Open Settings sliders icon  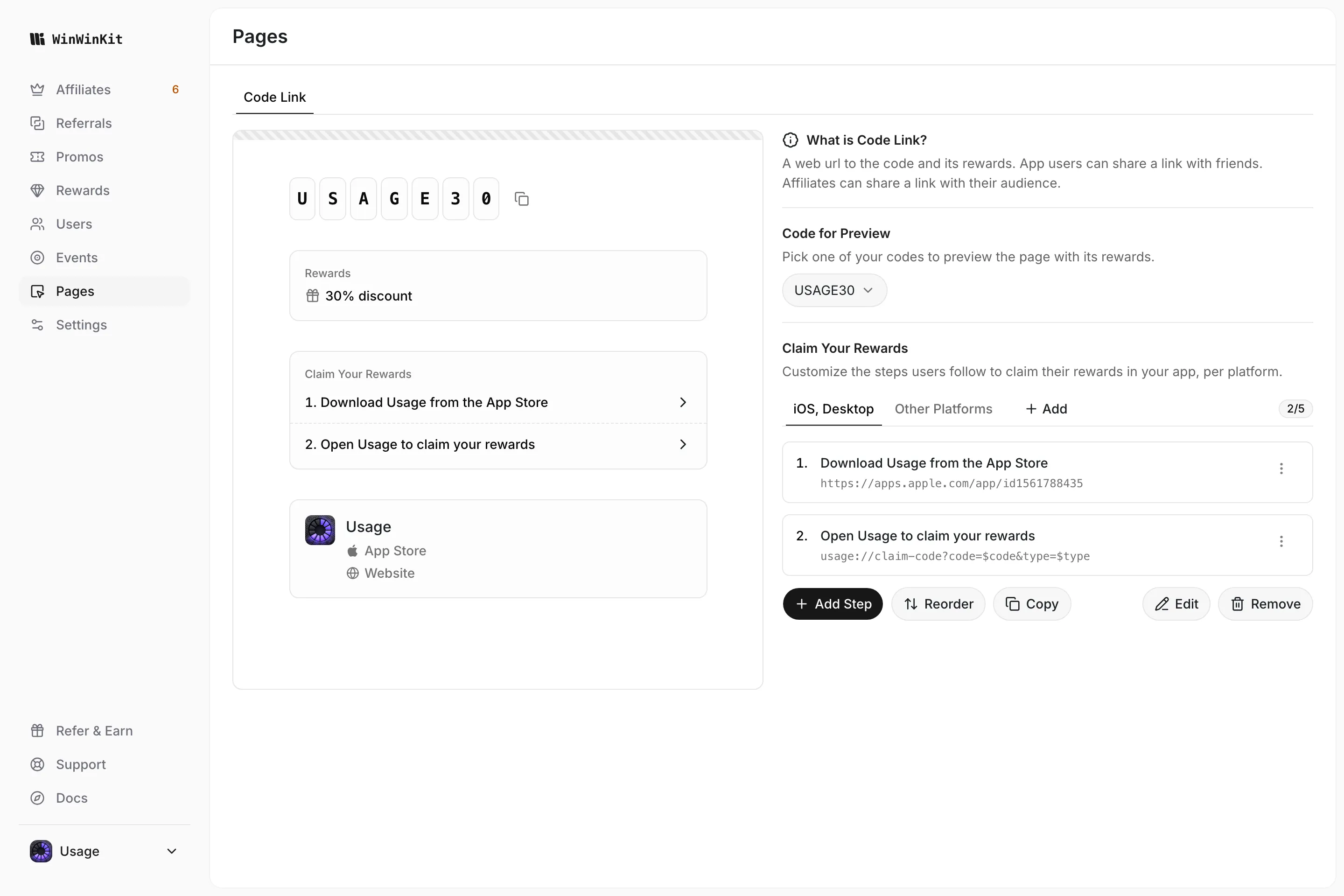37,325
